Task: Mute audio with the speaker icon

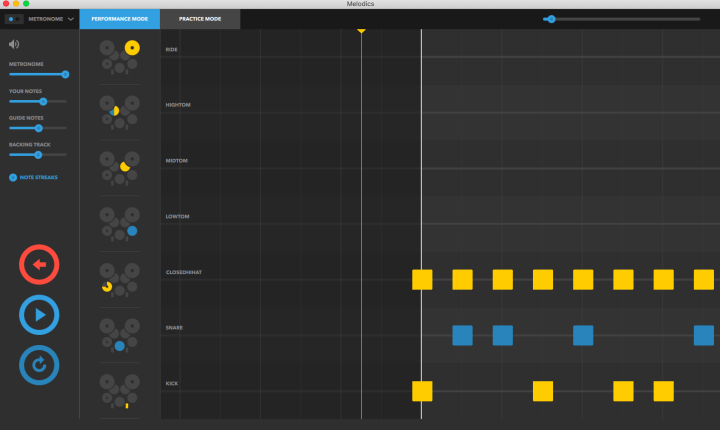Action: [14, 44]
